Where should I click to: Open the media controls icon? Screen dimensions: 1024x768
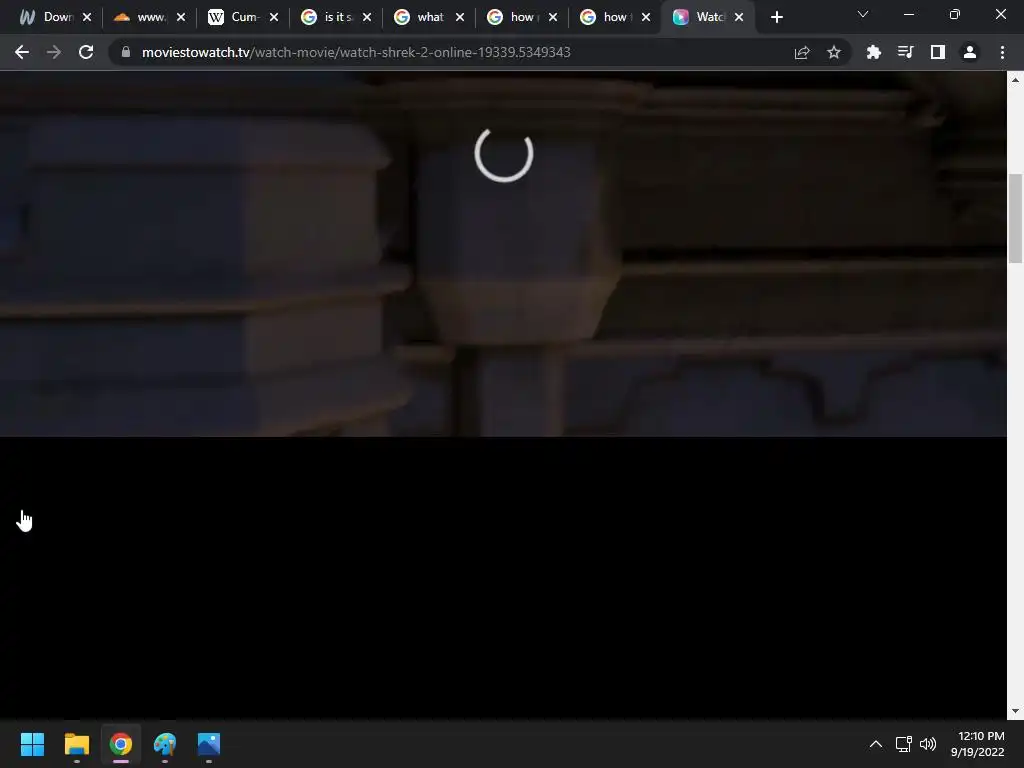(905, 52)
